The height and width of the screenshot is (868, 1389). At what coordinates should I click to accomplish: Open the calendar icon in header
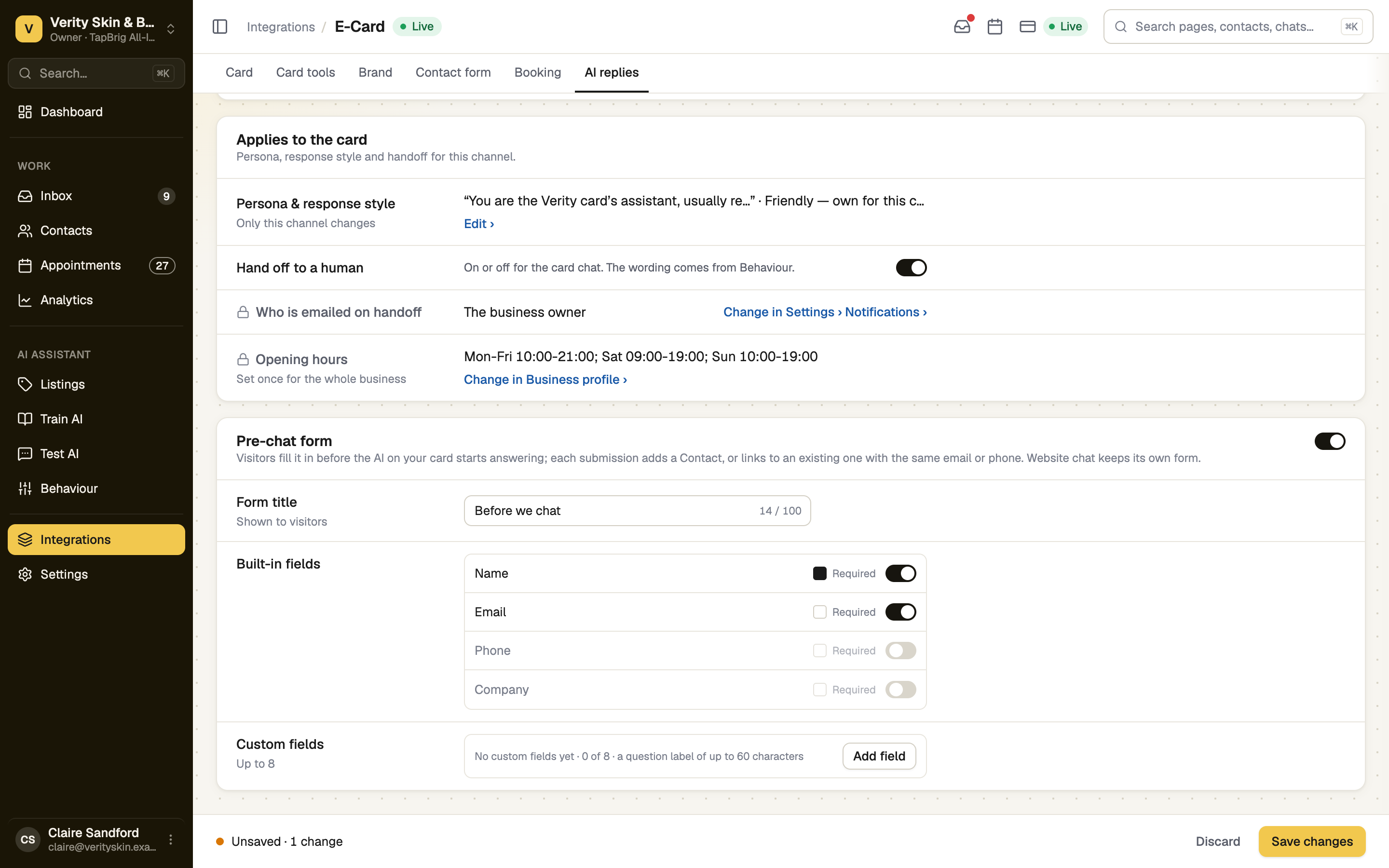click(x=994, y=27)
